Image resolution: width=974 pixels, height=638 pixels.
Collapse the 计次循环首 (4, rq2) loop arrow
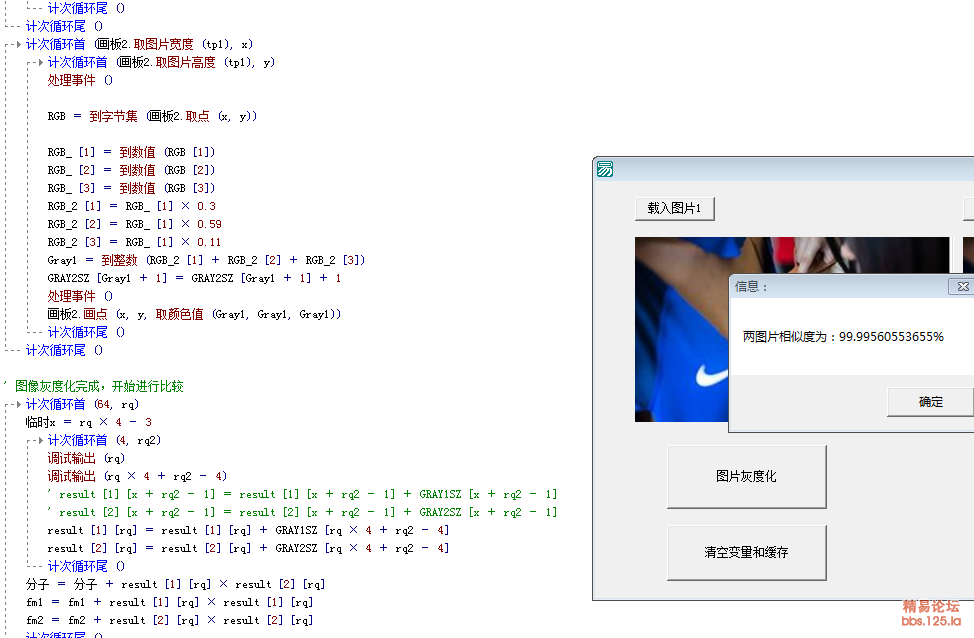tap(41, 440)
